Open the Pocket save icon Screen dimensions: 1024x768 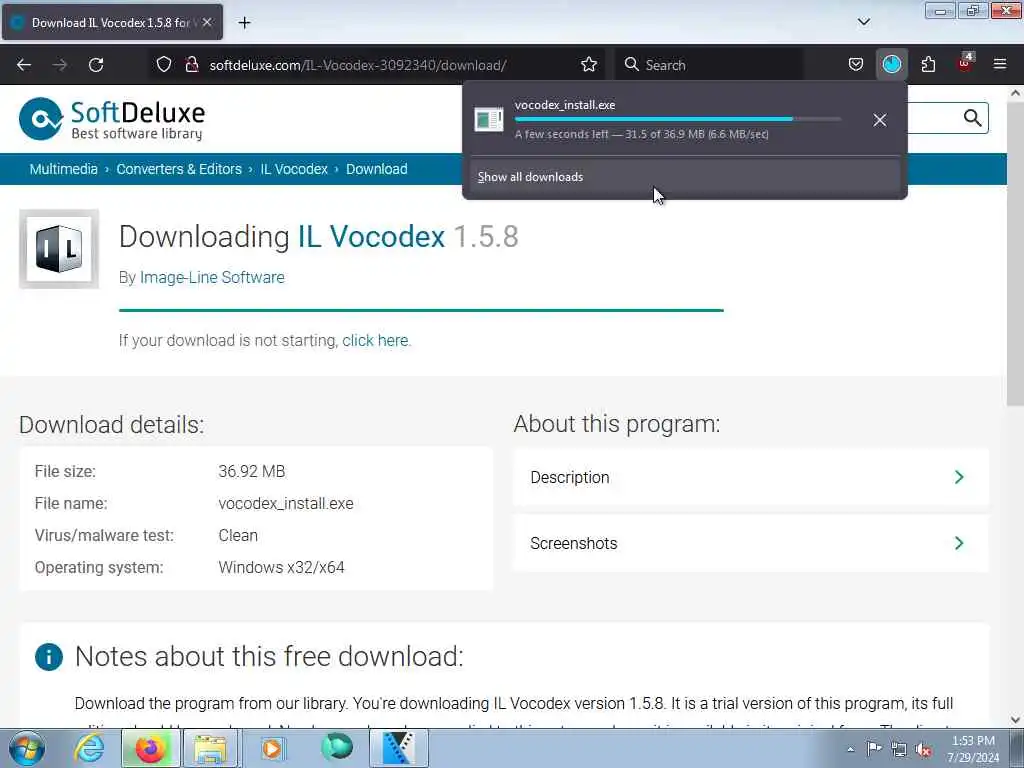[x=856, y=65]
